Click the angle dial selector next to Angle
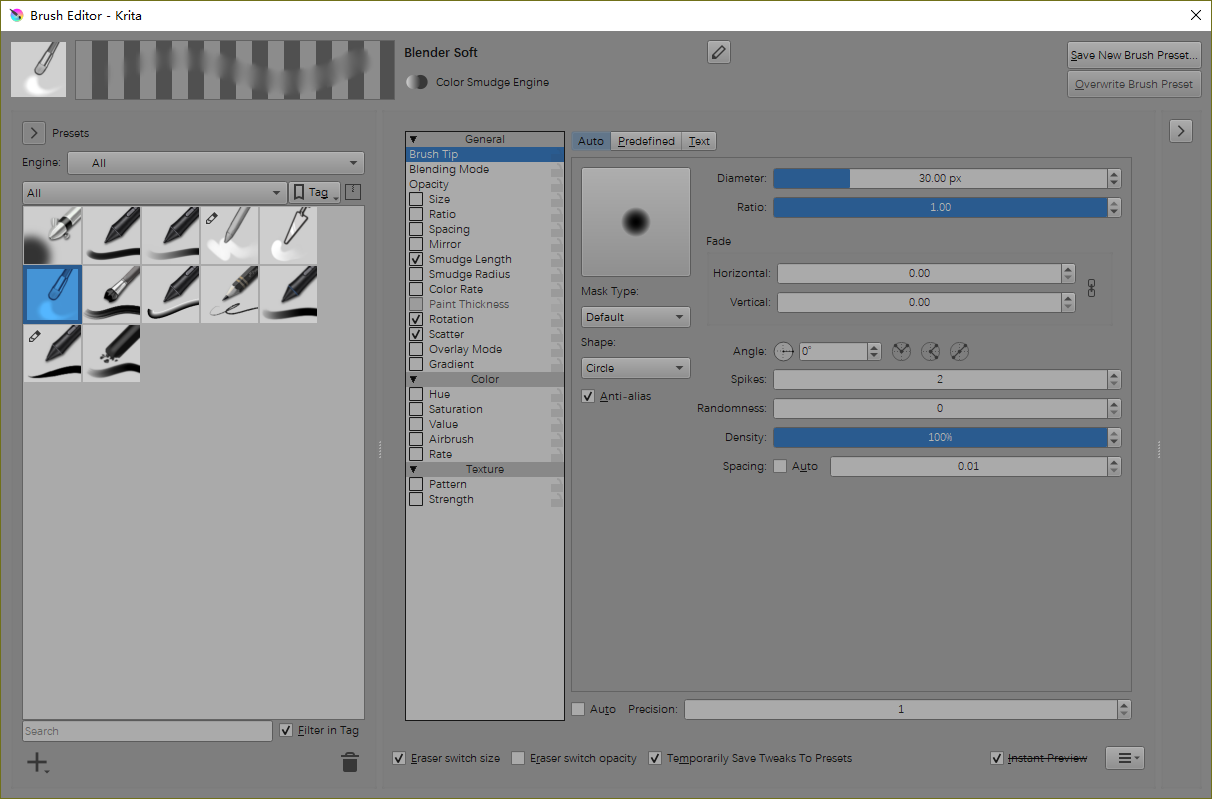 pyautogui.click(x=784, y=351)
